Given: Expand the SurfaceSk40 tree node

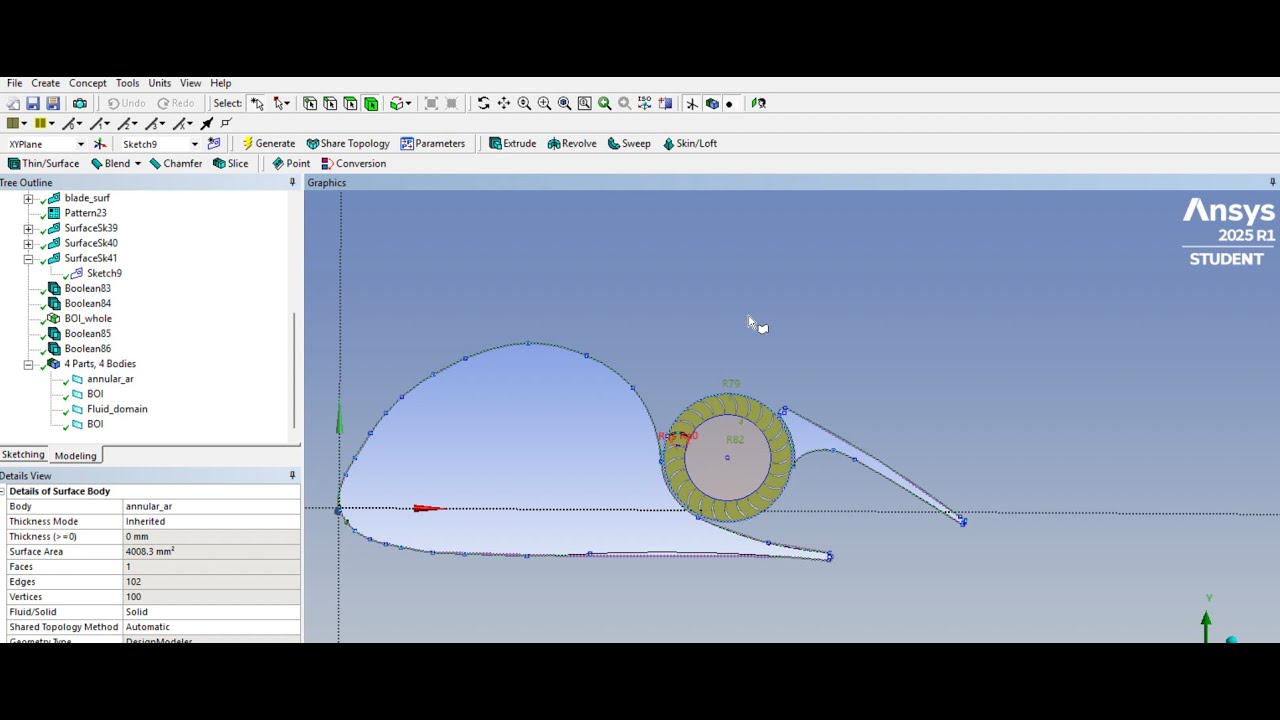Looking at the screenshot, I should click(28, 243).
